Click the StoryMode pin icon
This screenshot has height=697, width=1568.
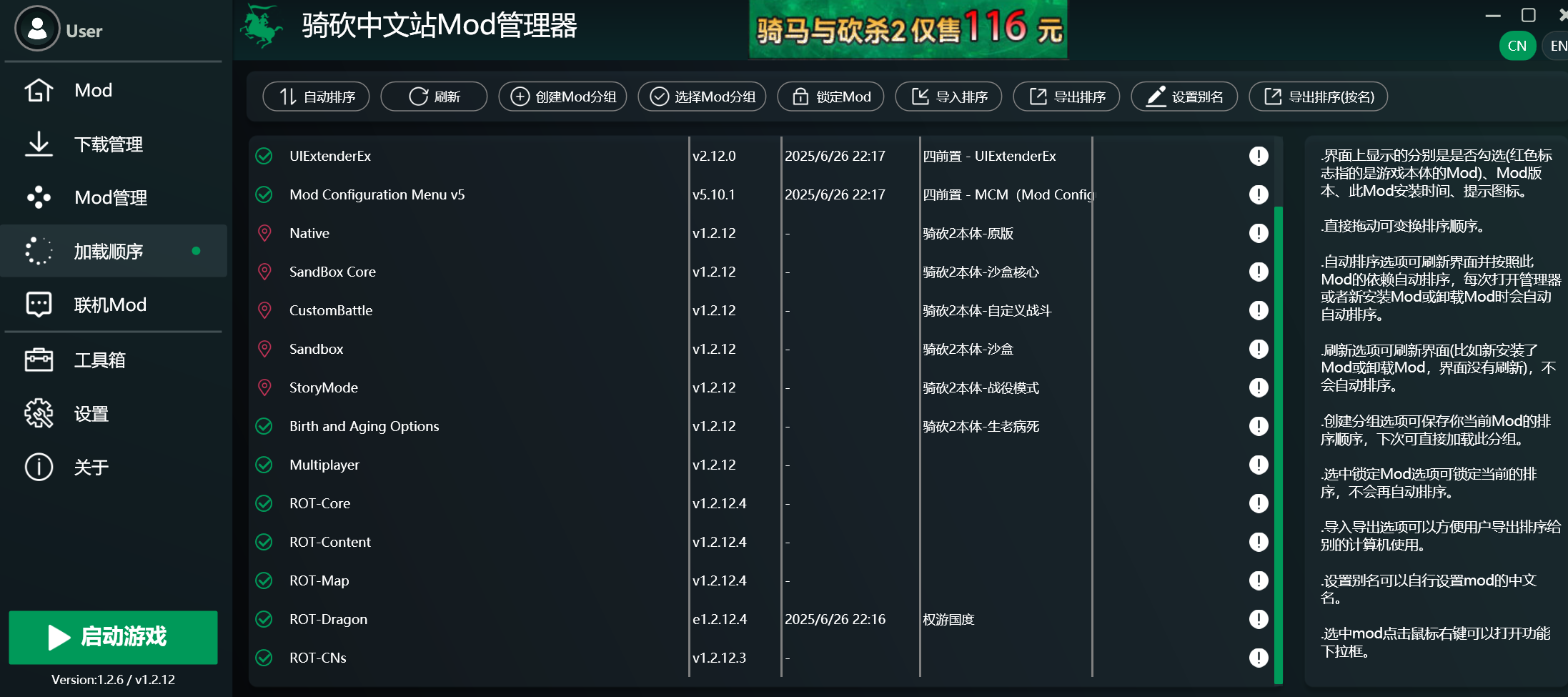coord(264,387)
